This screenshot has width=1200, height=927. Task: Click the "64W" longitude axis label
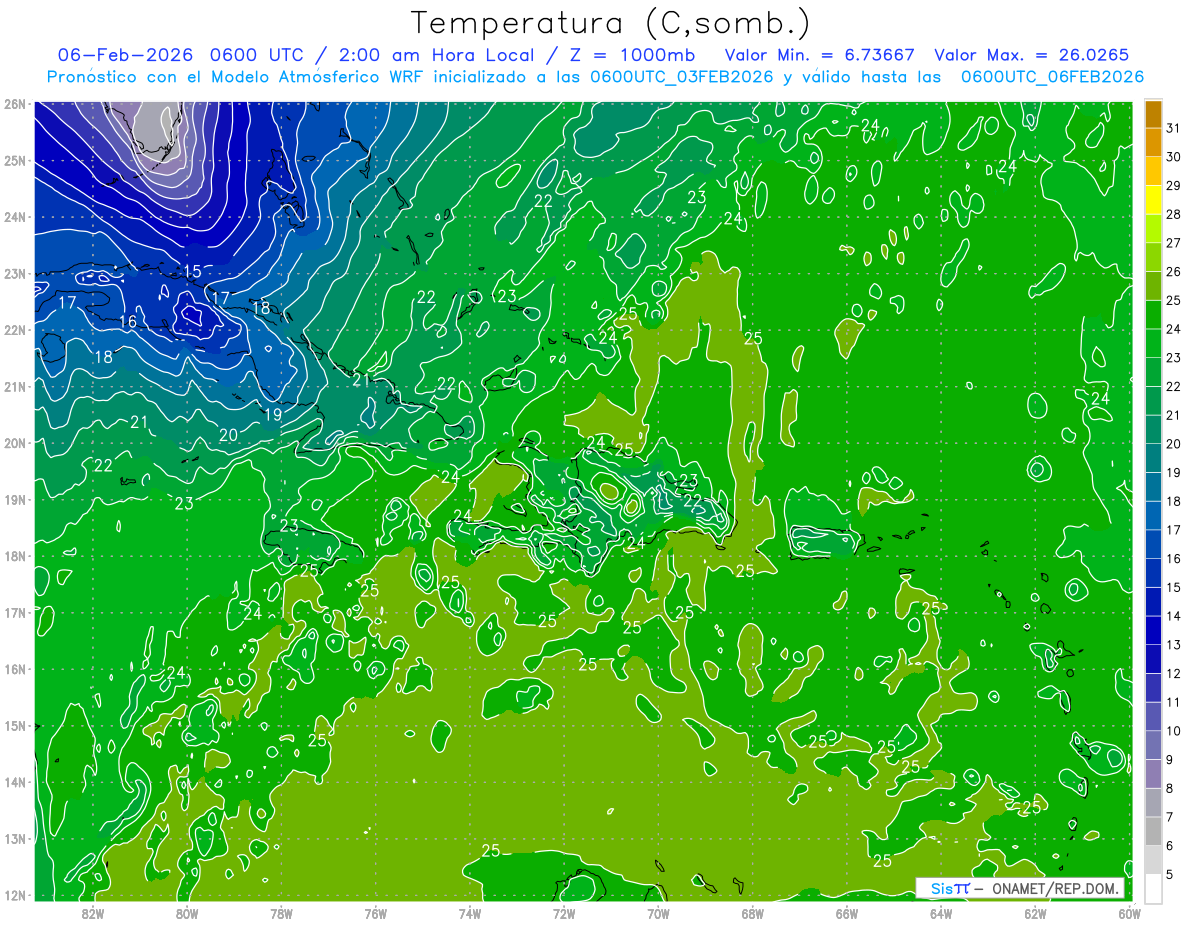[x=941, y=913]
